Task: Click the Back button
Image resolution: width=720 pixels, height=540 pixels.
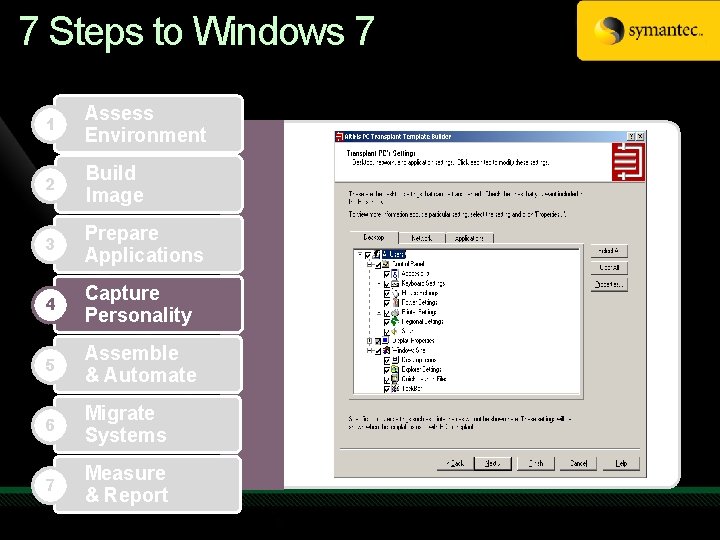Action: coord(456,463)
